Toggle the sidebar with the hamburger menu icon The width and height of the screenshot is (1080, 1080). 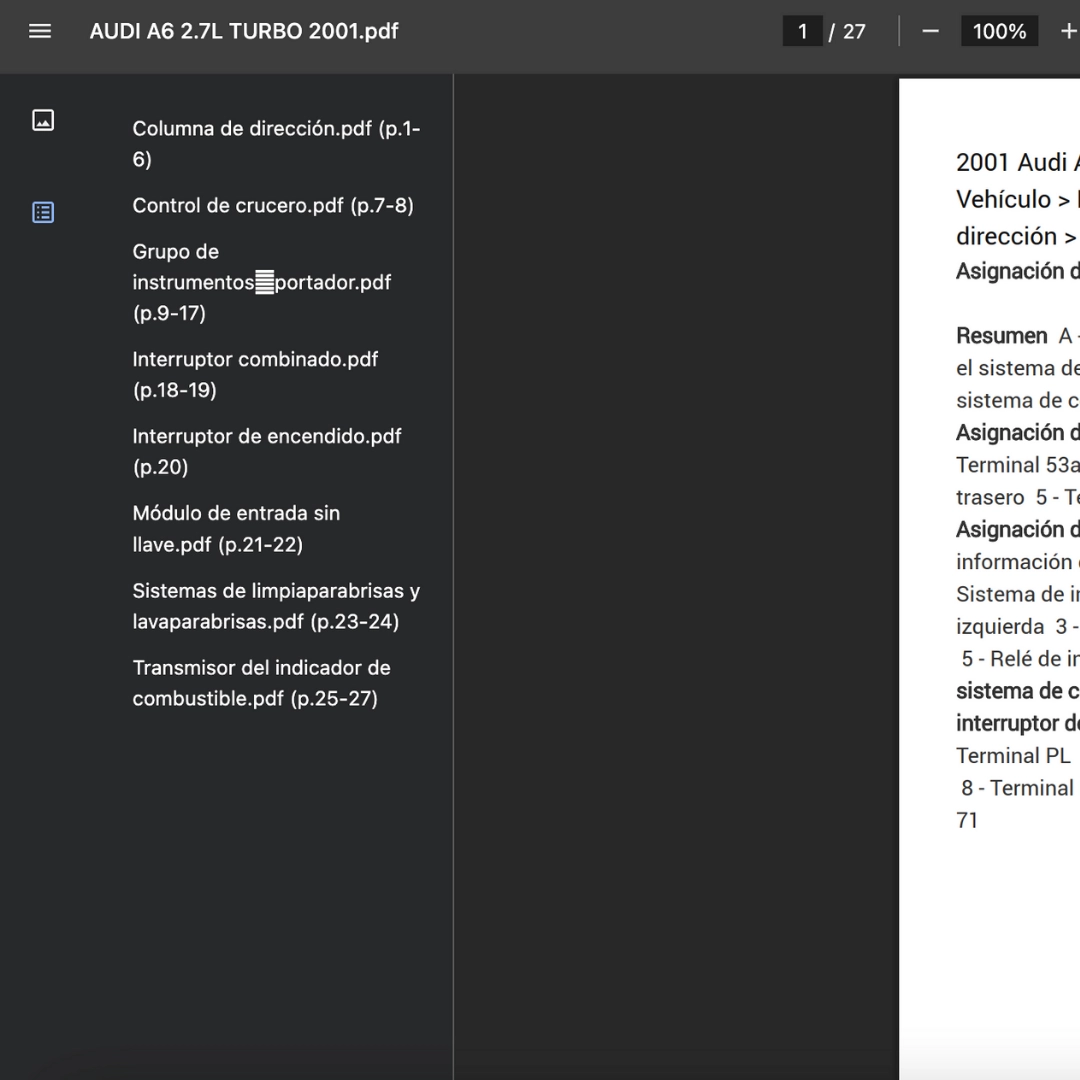click(40, 31)
